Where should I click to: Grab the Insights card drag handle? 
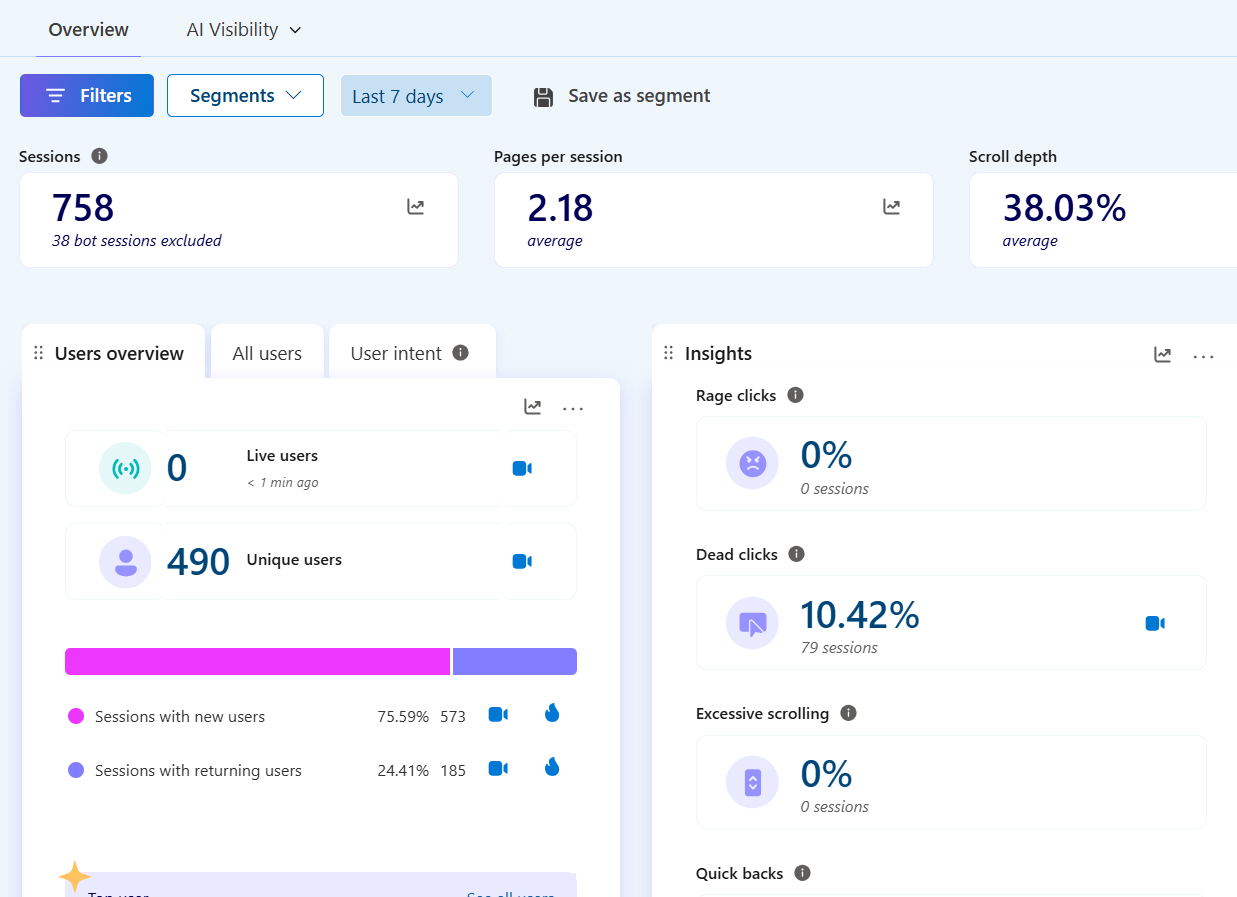tap(669, 353)
